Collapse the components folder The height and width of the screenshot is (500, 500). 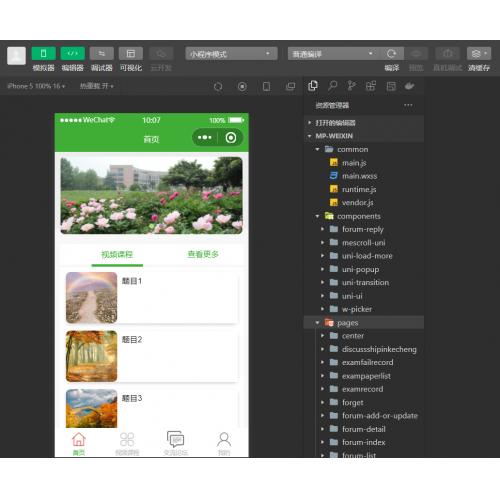tap(364, 216)
